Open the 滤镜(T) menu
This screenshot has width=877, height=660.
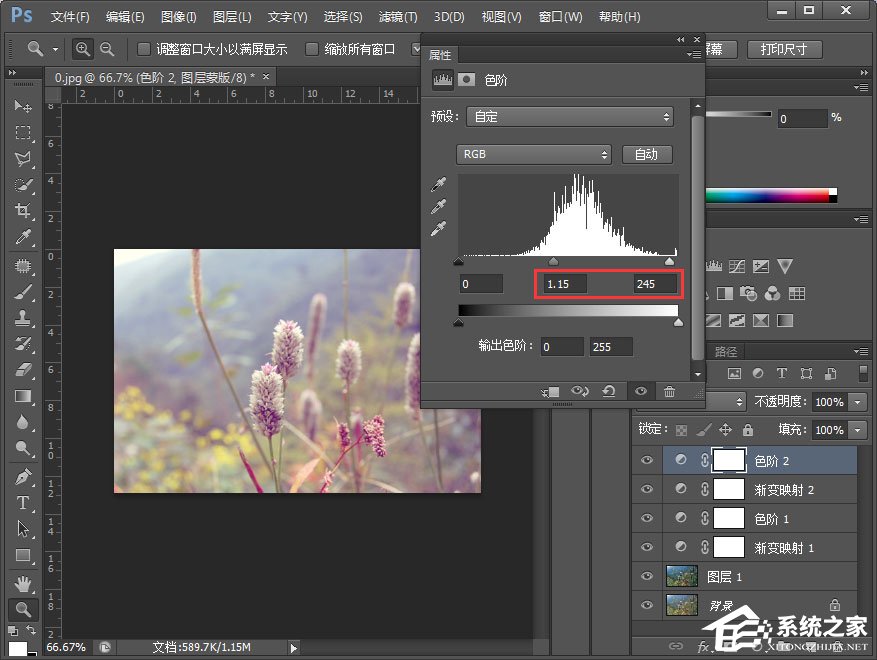coord(398,17)
